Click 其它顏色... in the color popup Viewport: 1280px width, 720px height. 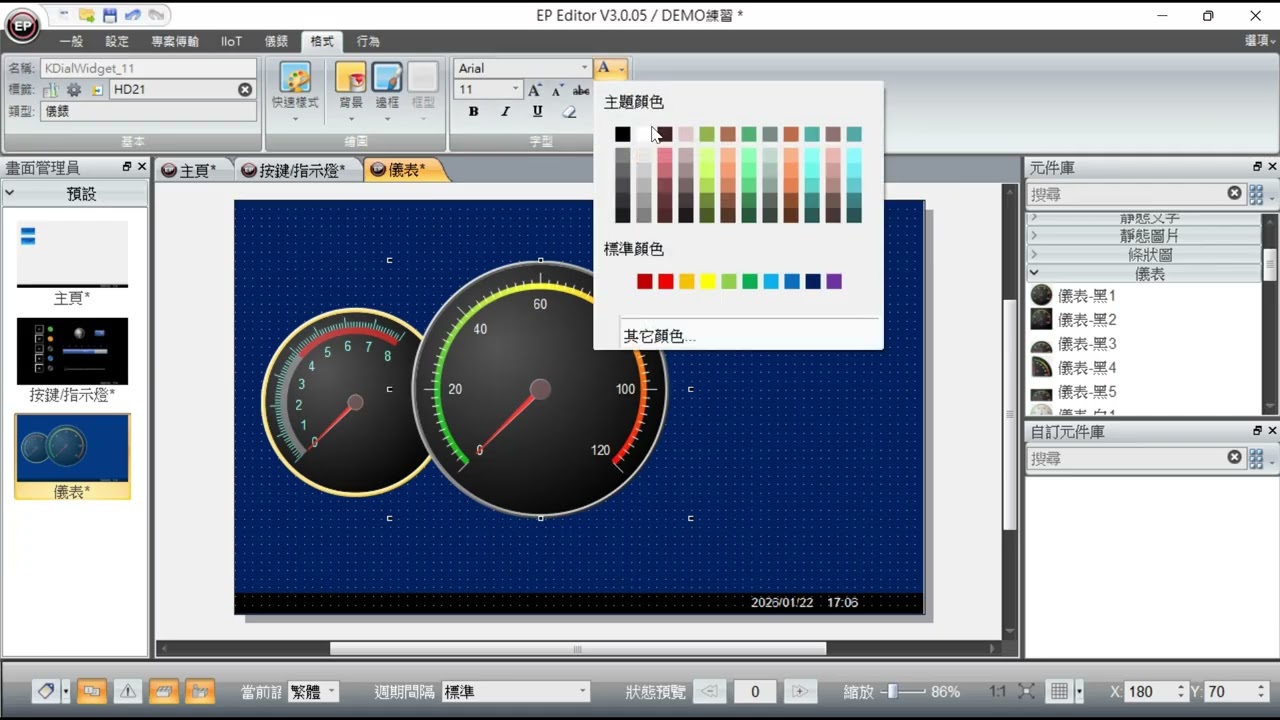(660, 336)
